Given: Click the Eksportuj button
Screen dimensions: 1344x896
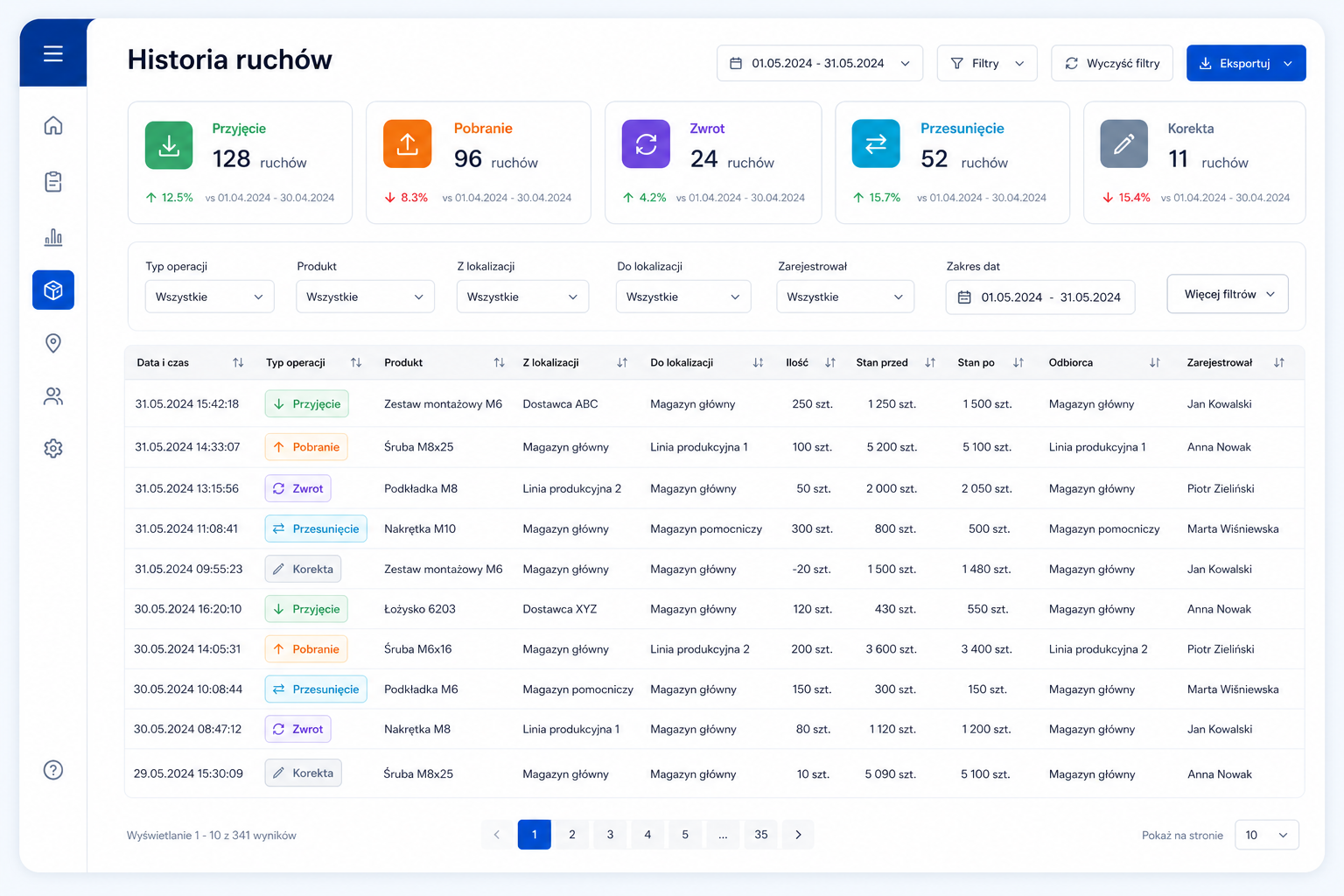Looking at the screenshot, I should [1246, 63].
